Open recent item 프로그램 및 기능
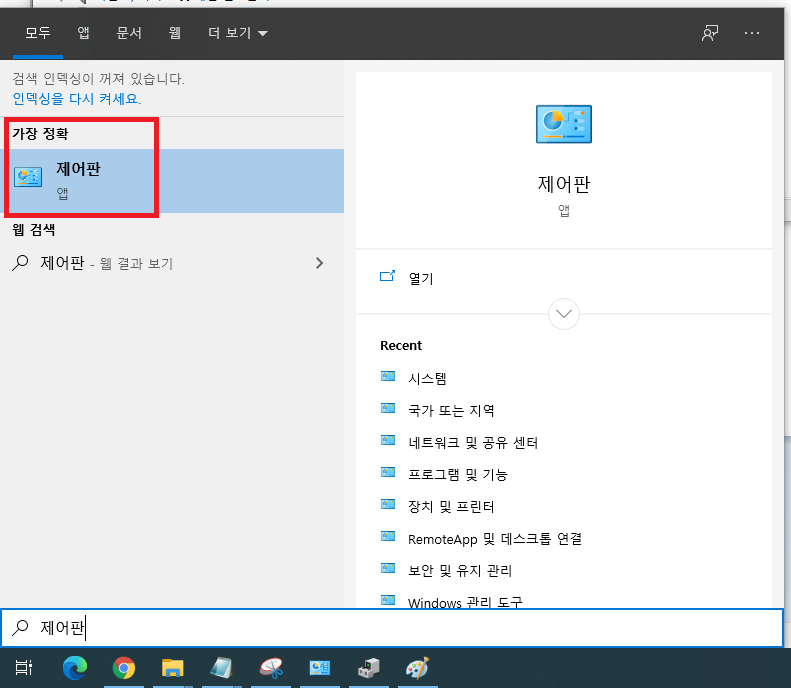Screen dimensions: 791x688 (458, 474)
